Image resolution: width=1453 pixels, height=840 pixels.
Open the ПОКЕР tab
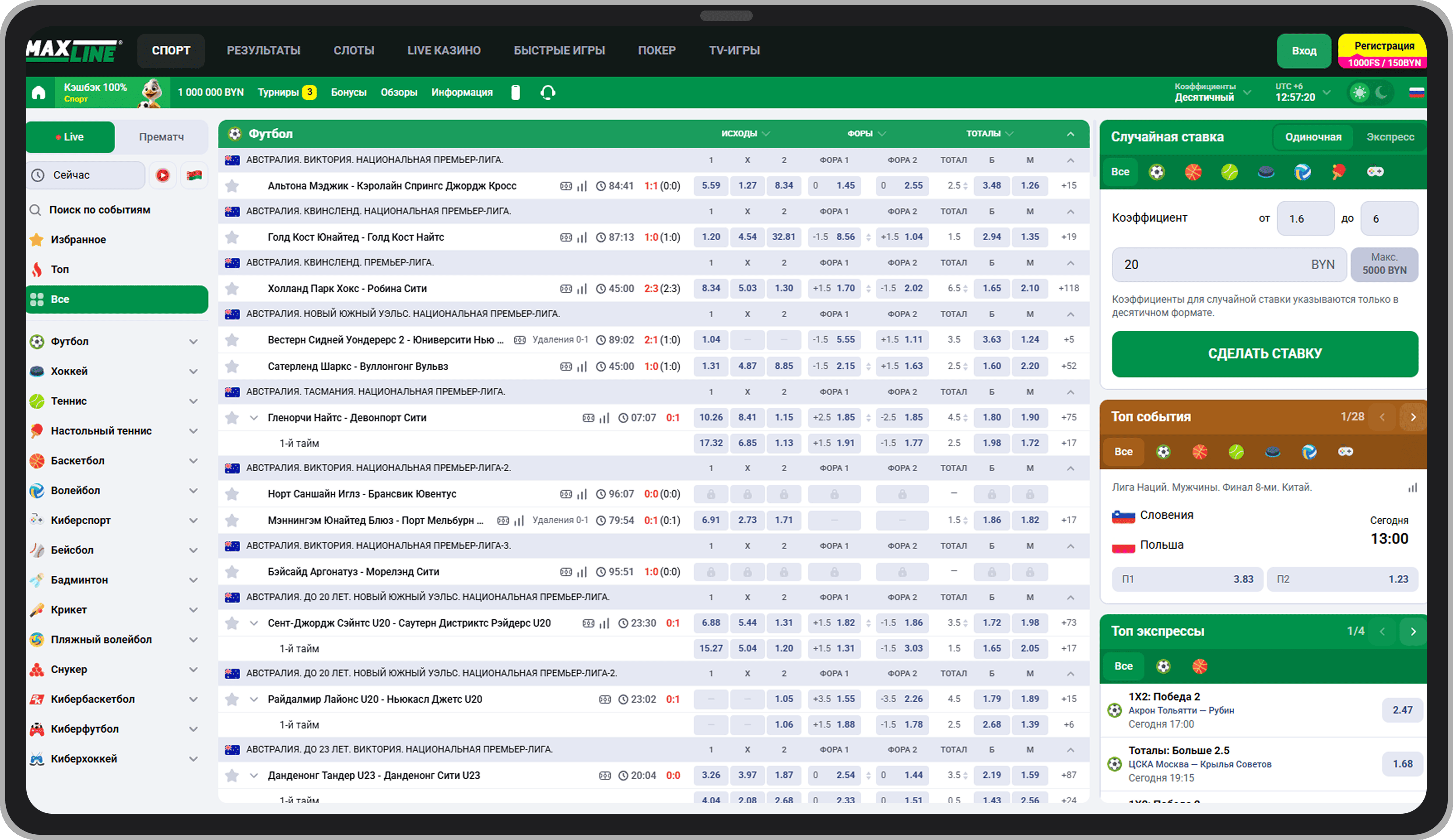pos(657,51)
